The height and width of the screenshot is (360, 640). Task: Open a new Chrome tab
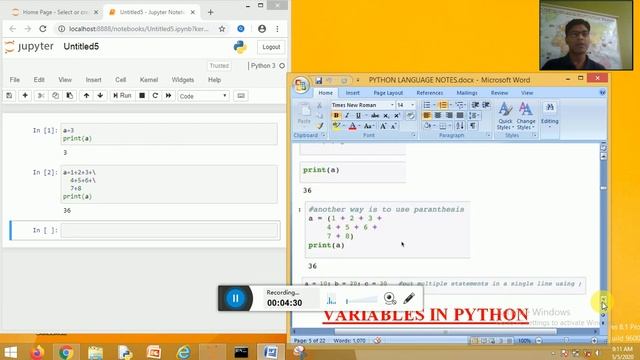(211, 12)
